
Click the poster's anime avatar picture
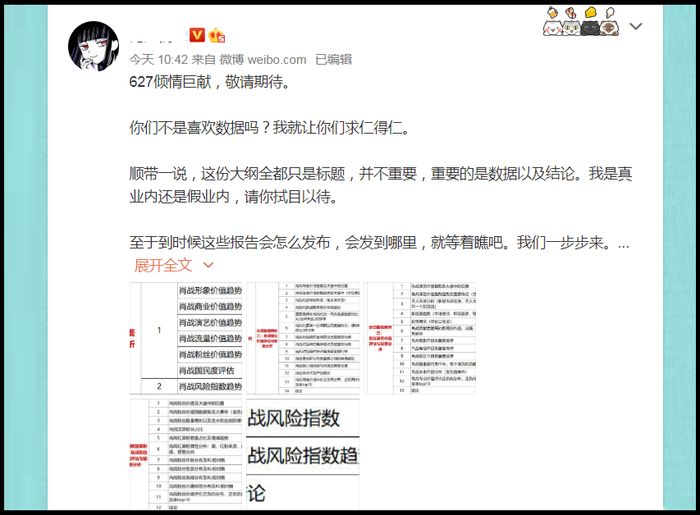[x=97, y=47]
